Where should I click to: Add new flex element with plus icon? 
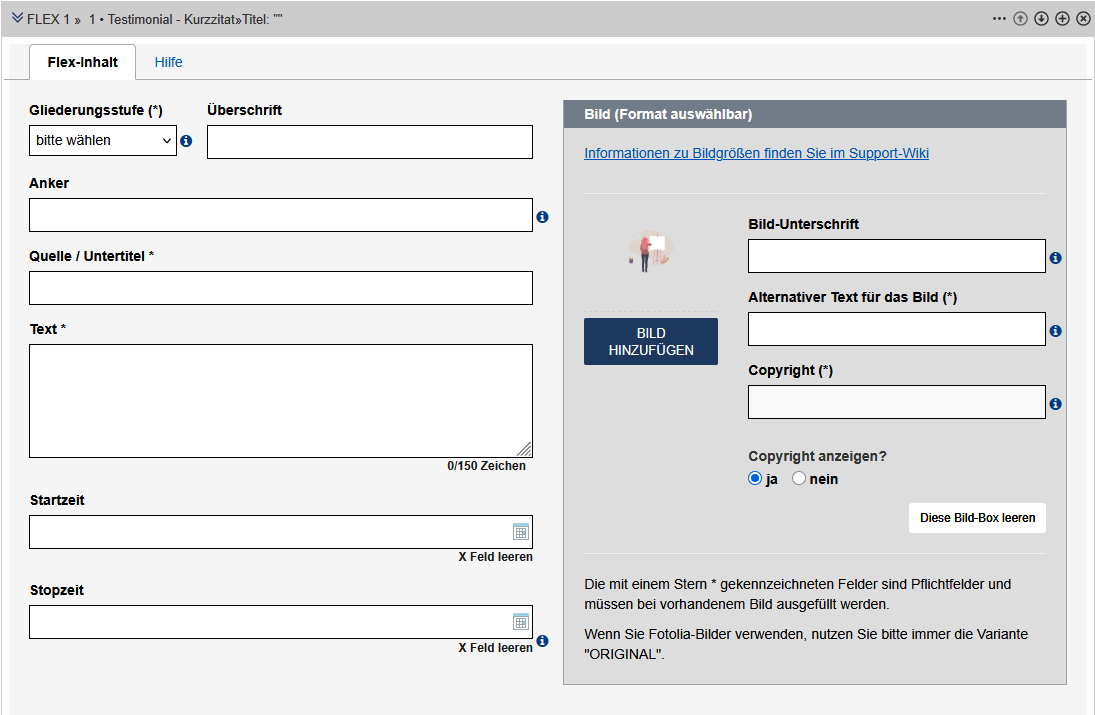(x=1062, y=18)
